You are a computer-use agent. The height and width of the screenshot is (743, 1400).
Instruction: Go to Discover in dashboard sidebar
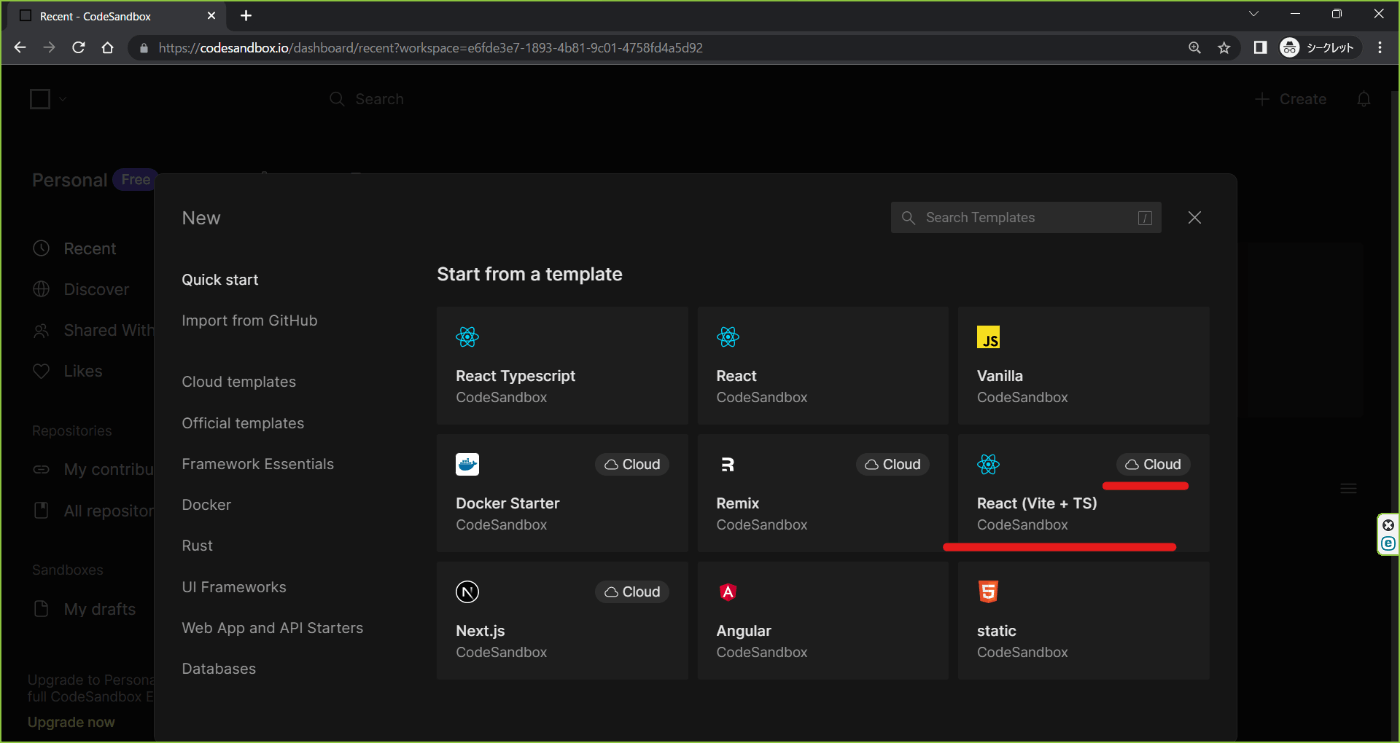[x=96, y=290]
